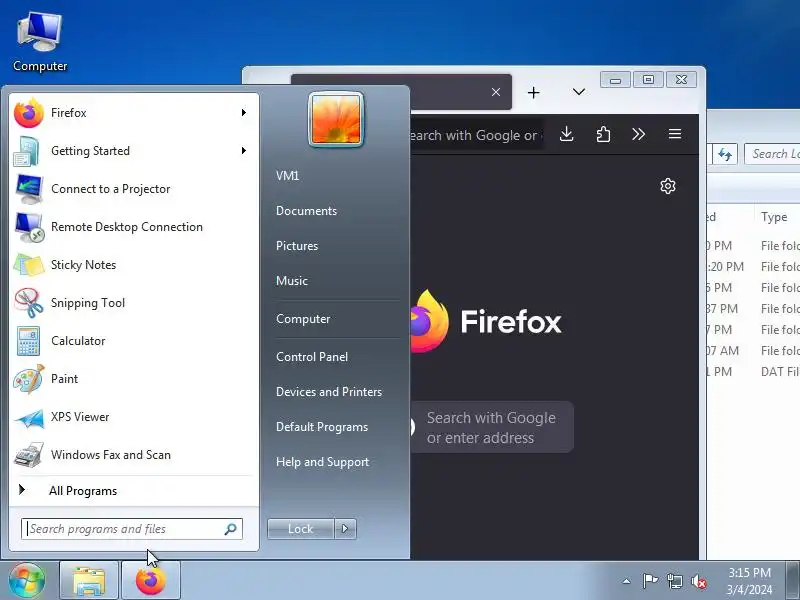
Task: Minimize the Firefox window
Action: pyautogui.click(x=616, y=80)
